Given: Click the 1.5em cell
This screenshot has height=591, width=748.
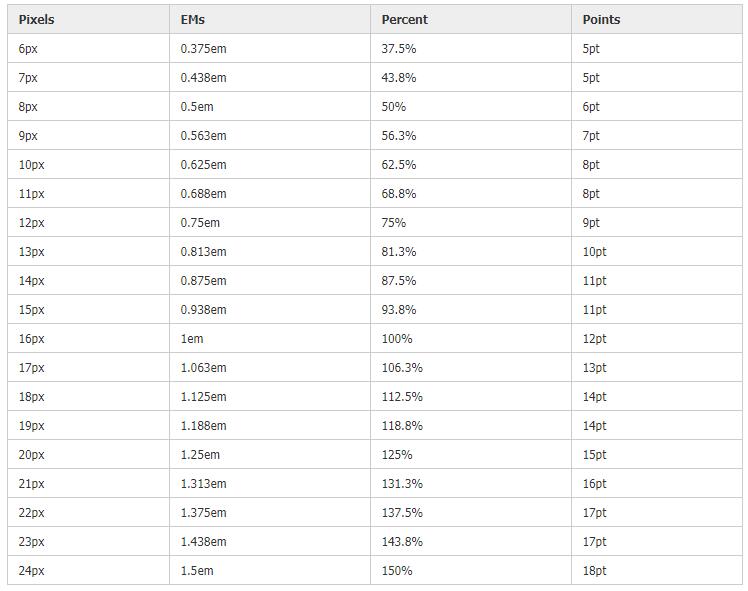Looking at the screenshot, I should [270, 570].
